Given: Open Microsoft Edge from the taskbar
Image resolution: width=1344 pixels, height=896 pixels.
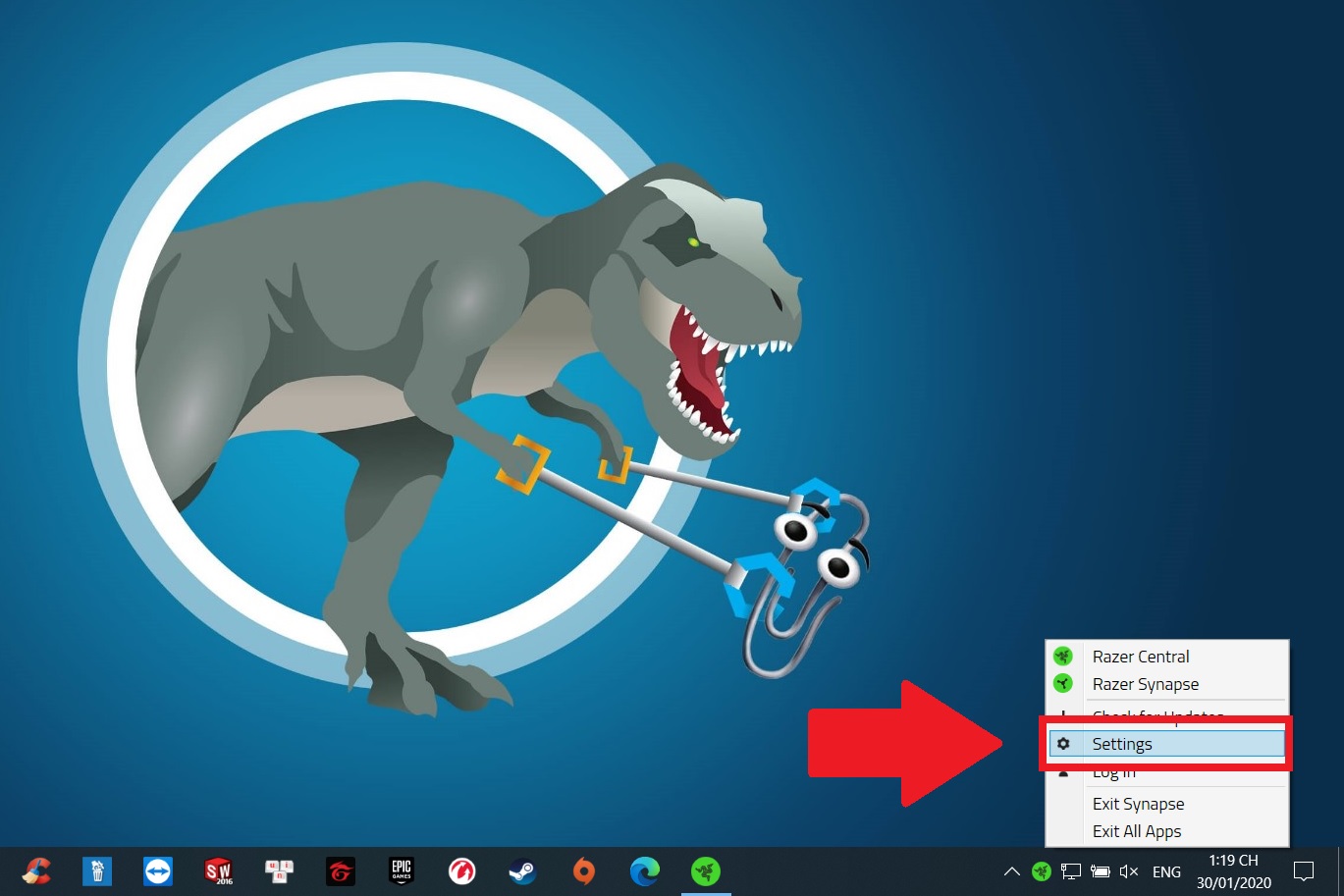Looking at the screenshot, I should point(645,870).
